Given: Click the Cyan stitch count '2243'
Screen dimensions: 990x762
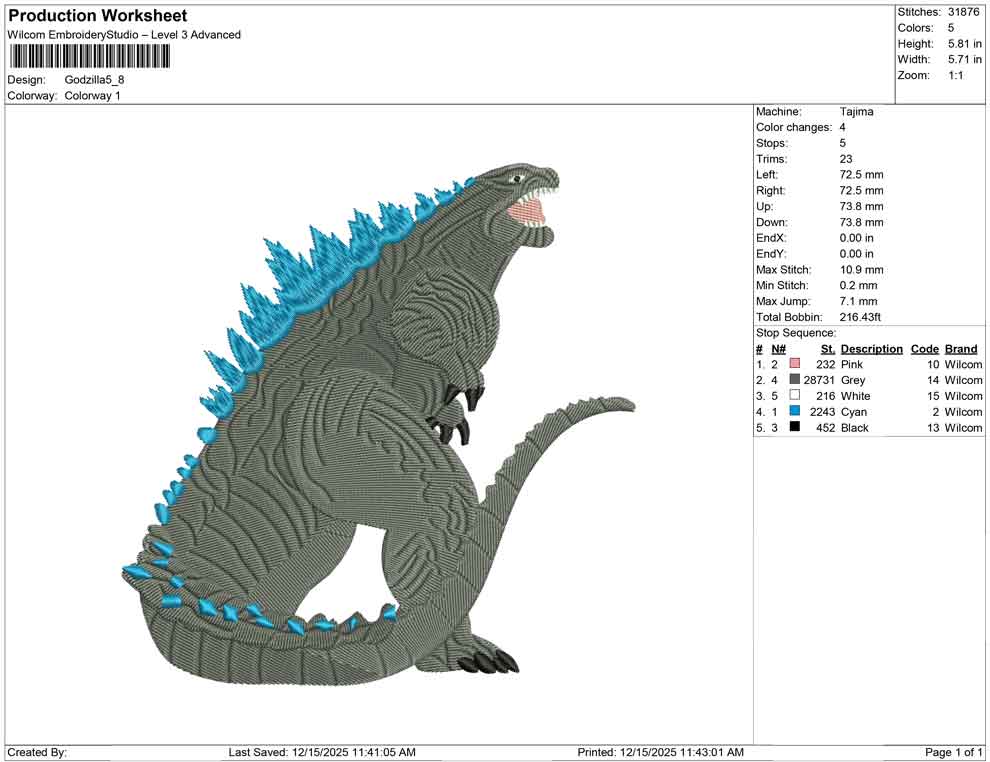Looking at the screenshot, I should tap(822, 412).
